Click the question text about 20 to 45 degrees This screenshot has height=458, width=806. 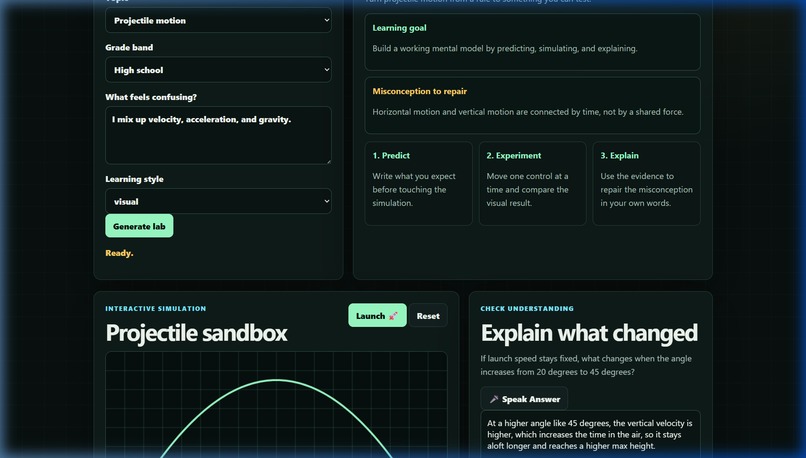(x=586, y=365)
